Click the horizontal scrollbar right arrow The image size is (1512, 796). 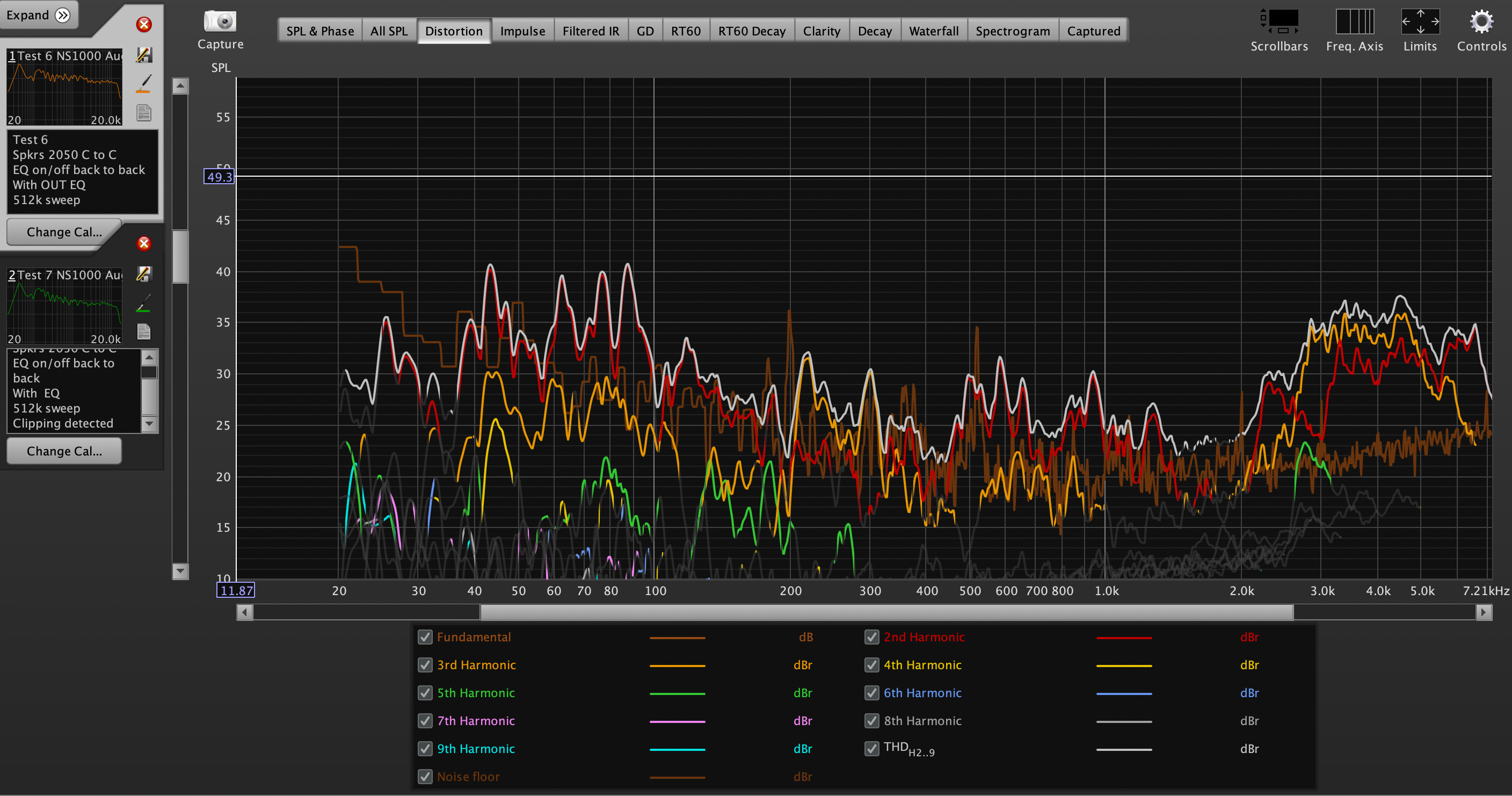click(x=1483, y=612)
